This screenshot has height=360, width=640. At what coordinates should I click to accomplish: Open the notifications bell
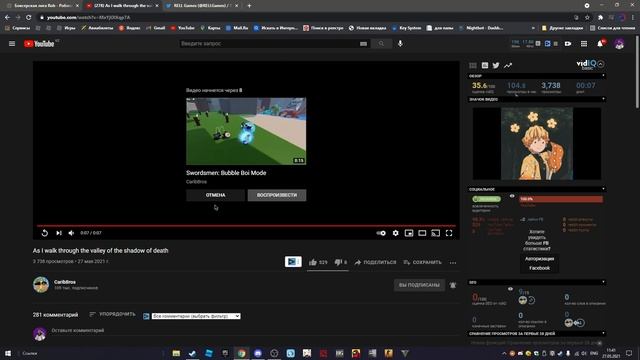tap(600, 44)
